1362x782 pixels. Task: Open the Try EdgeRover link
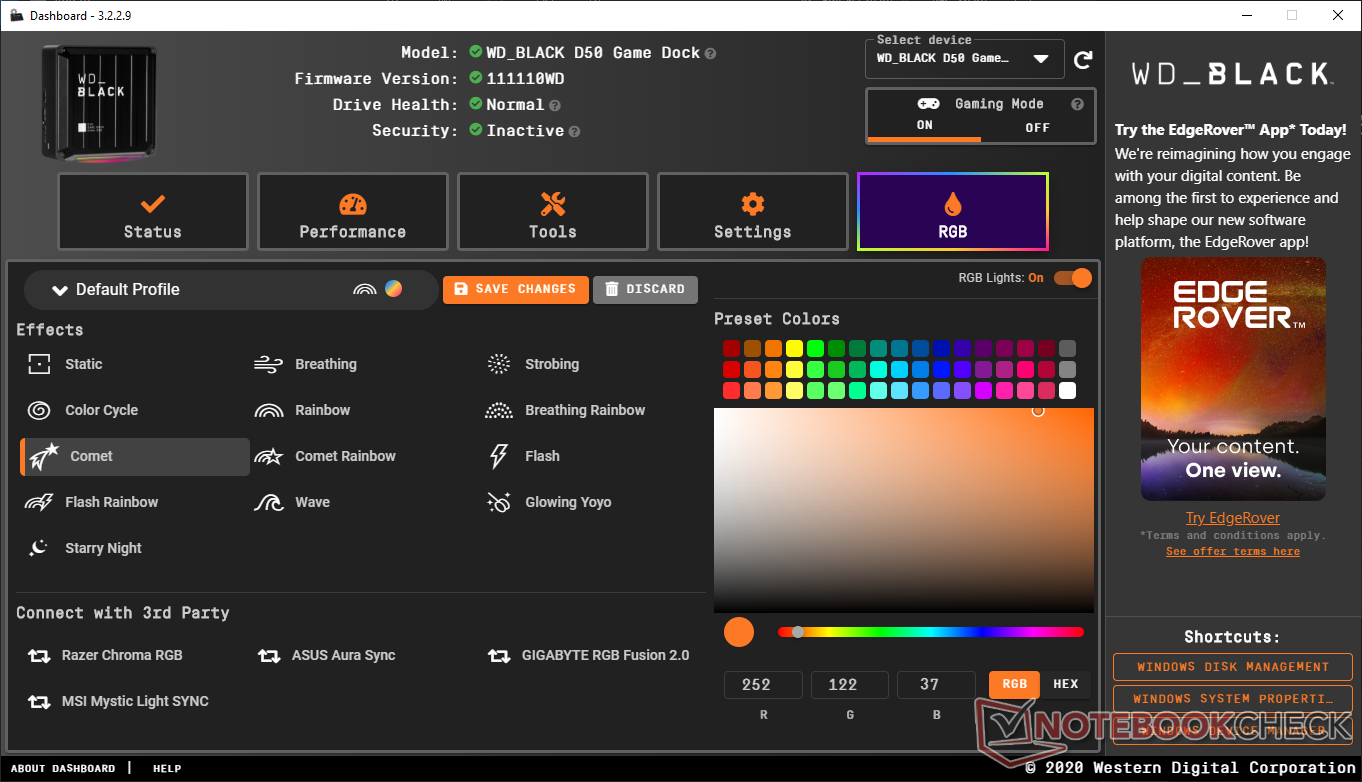pyautogui.click(x=1232, y=518)
